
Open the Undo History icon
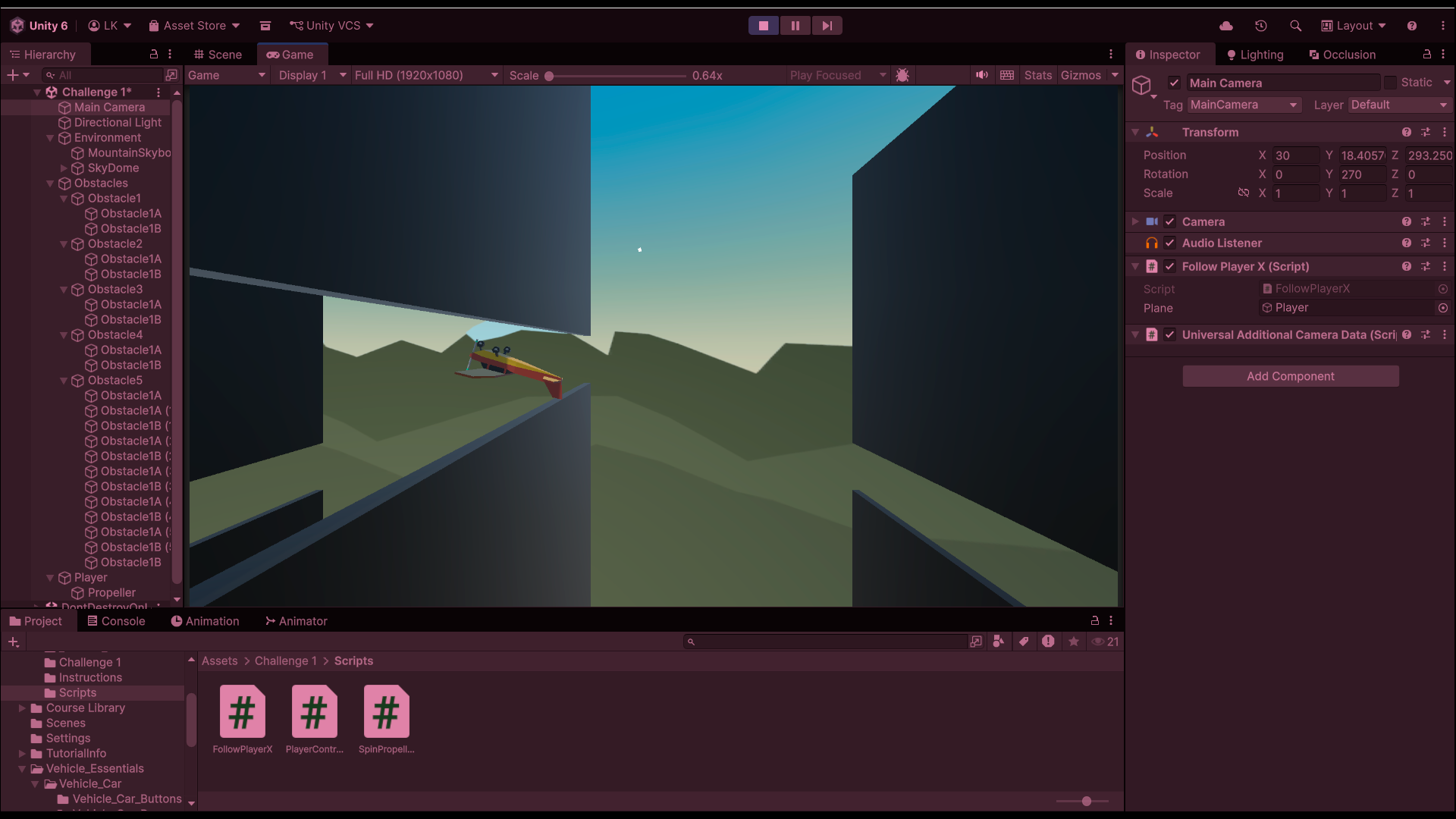coord(1261,26)
